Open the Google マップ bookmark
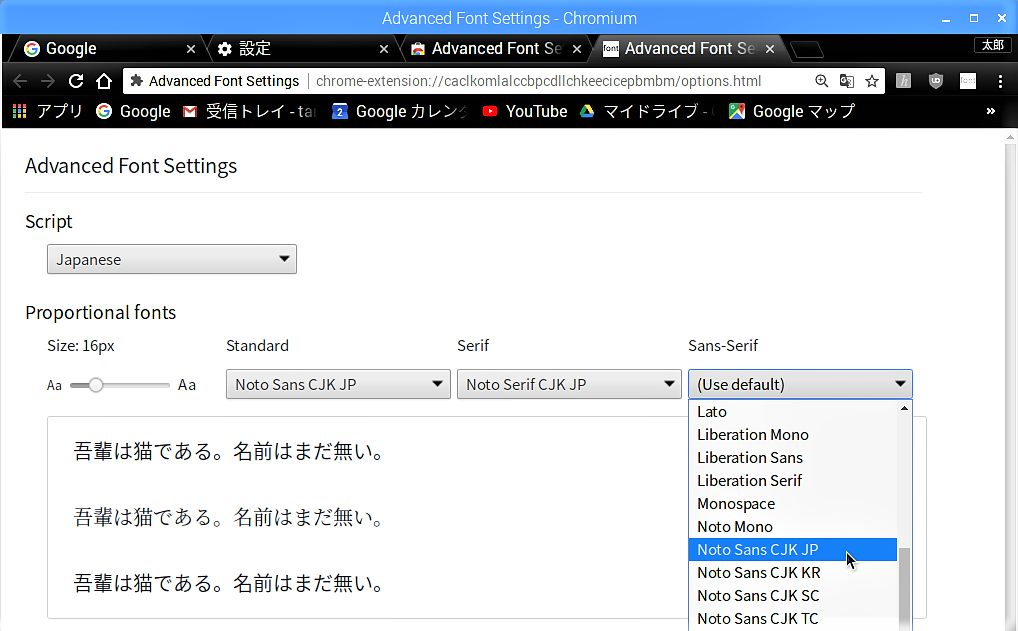This screenshot has width=1018, height=631. 792,111
